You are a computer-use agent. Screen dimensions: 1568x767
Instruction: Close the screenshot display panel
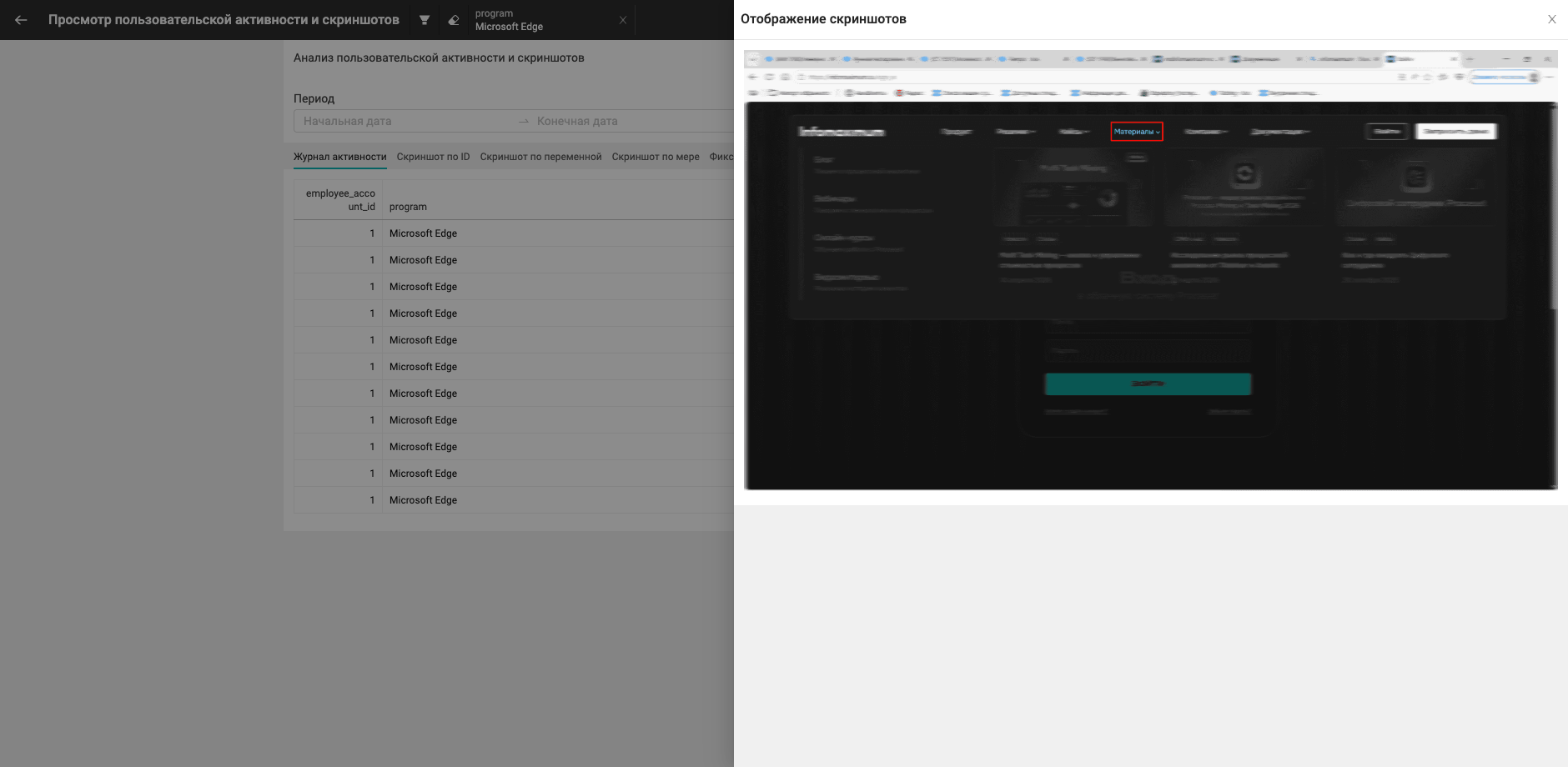[x=1552, y=19]
